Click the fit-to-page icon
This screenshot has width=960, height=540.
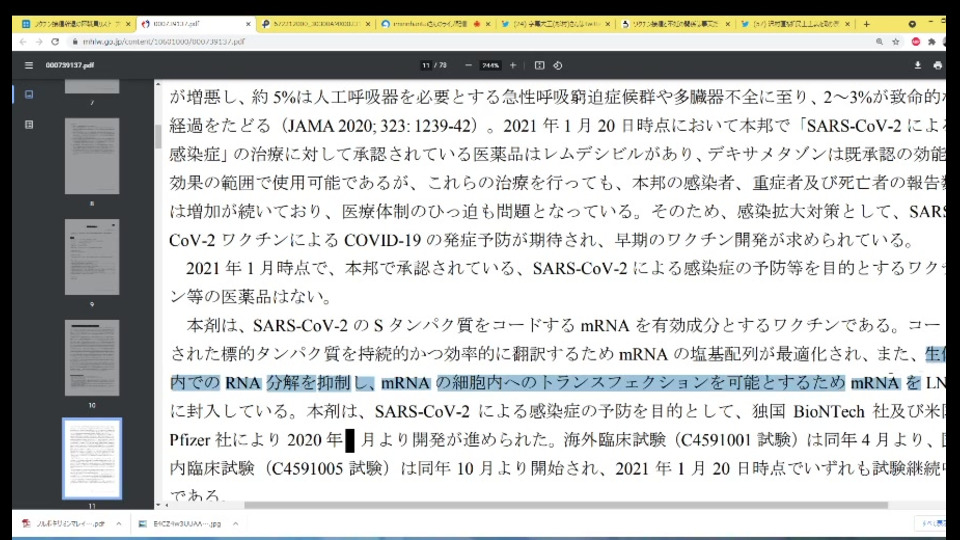click(x=539, y=65)
